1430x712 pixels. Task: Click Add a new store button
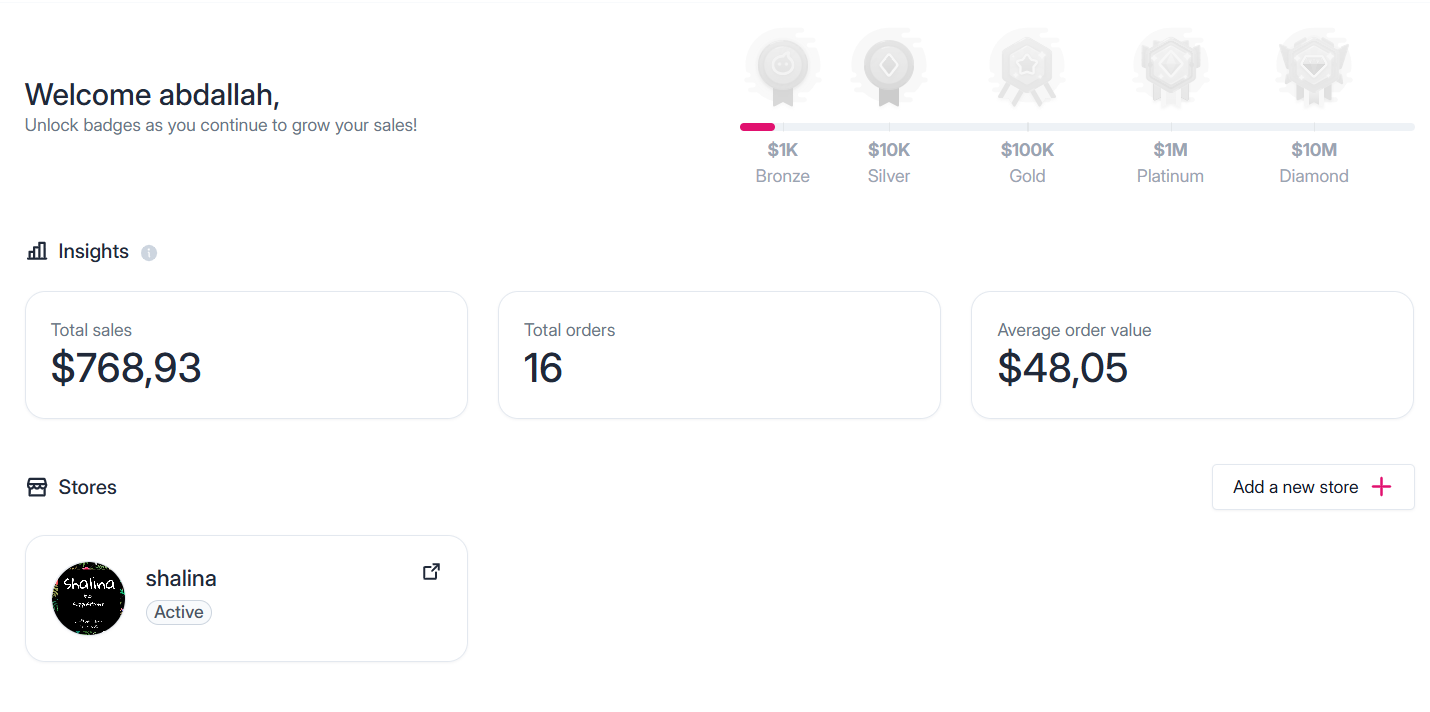[x=1313, y=487]
